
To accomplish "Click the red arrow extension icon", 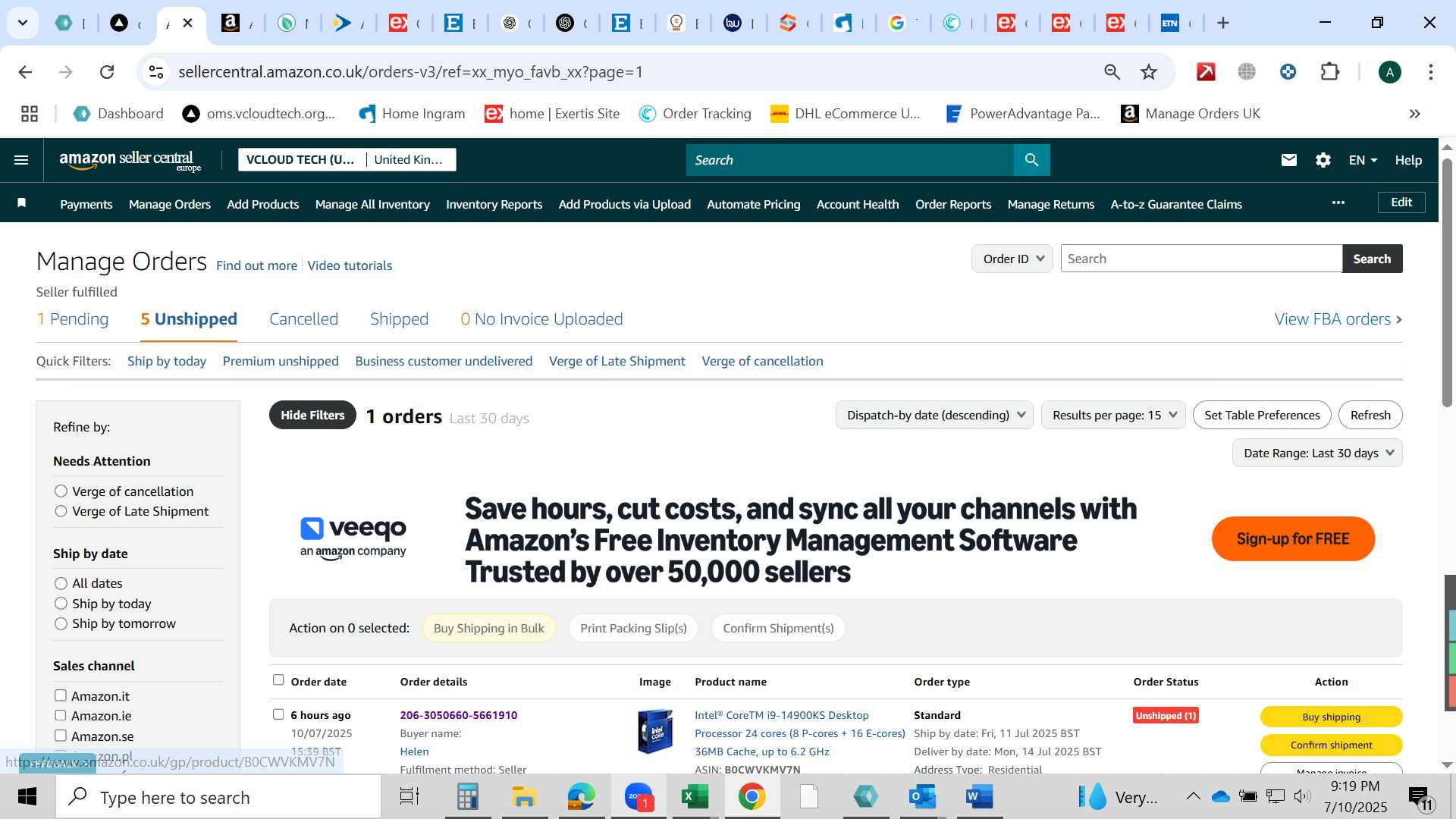I will [1206, 72].
